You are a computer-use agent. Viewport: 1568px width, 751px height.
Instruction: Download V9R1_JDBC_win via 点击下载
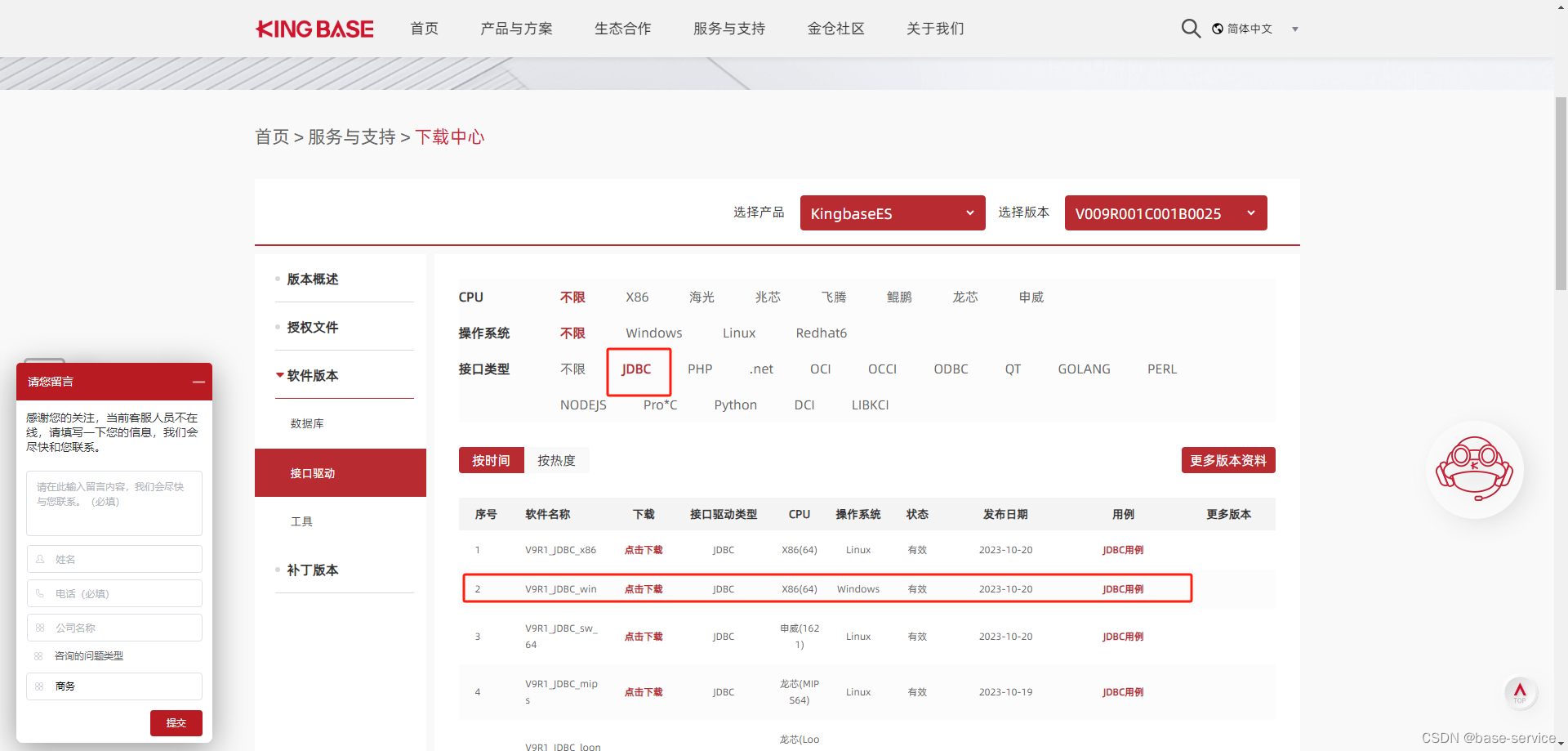tap(643, 588)
